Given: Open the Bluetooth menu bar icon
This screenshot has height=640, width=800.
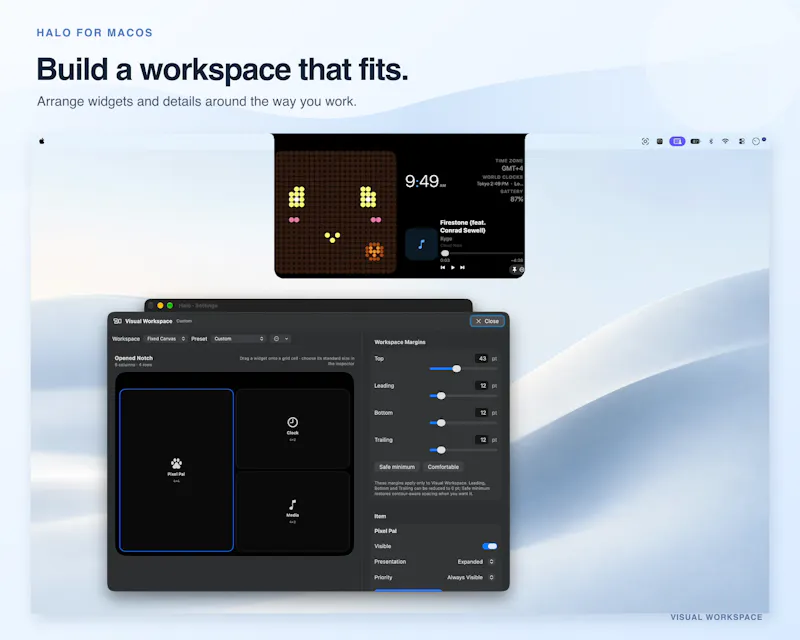Looking at the screenshot, I should 711,141.
